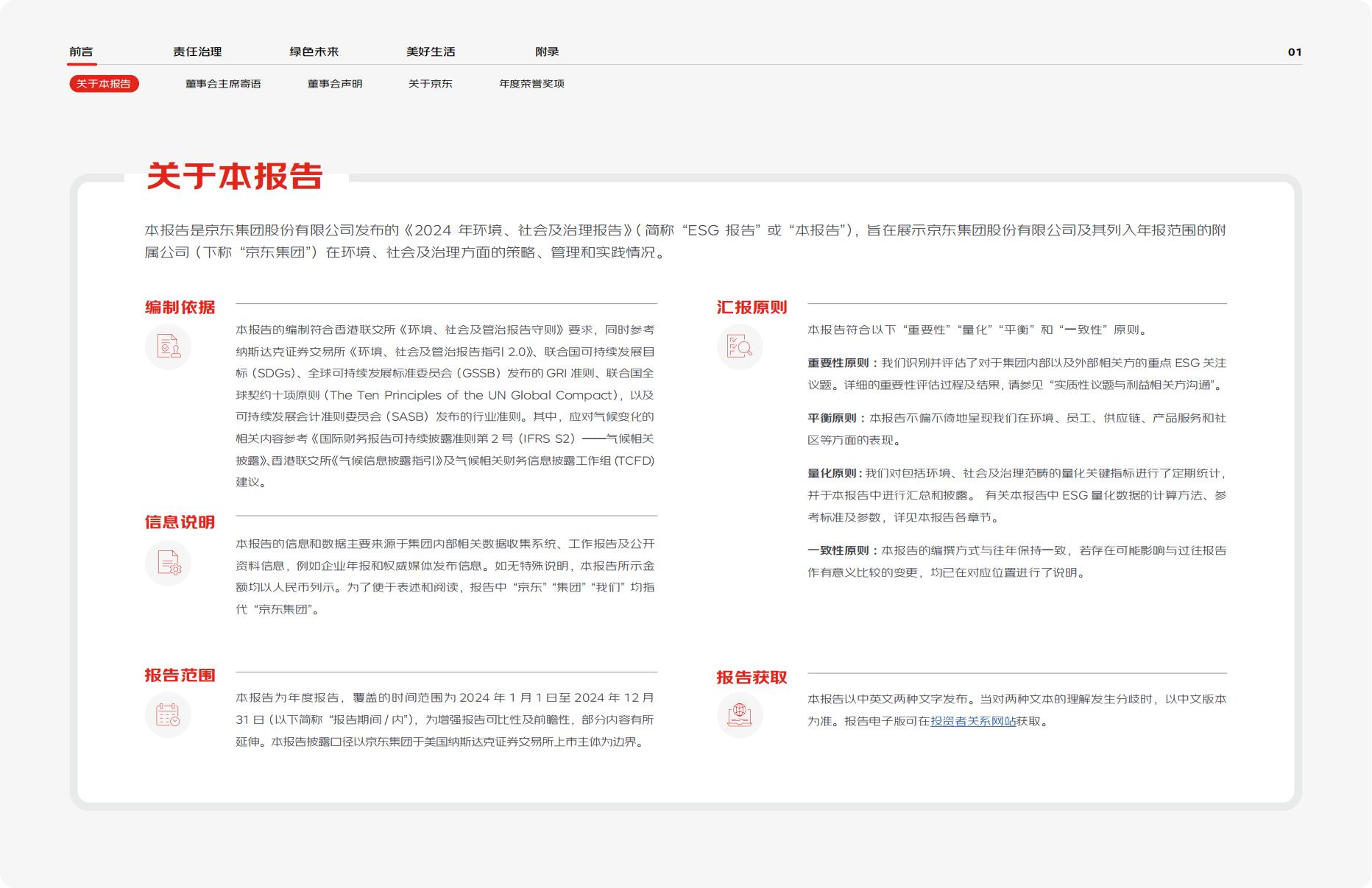
Task: Click the 报告范围 calendar icon
Action: [168, 715]
